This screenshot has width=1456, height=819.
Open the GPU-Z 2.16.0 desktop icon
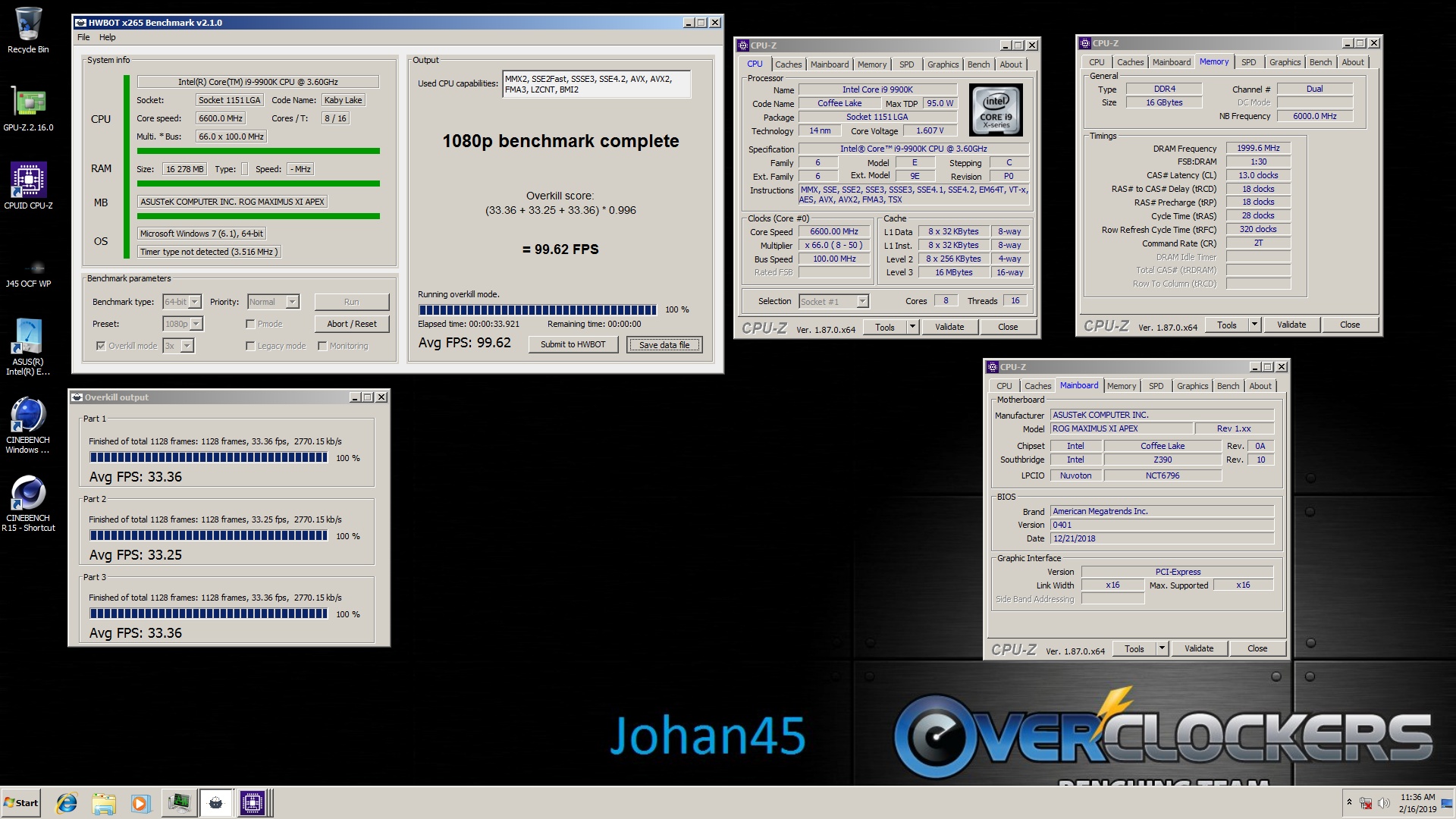pyautogui.click(x=28, y=108)
